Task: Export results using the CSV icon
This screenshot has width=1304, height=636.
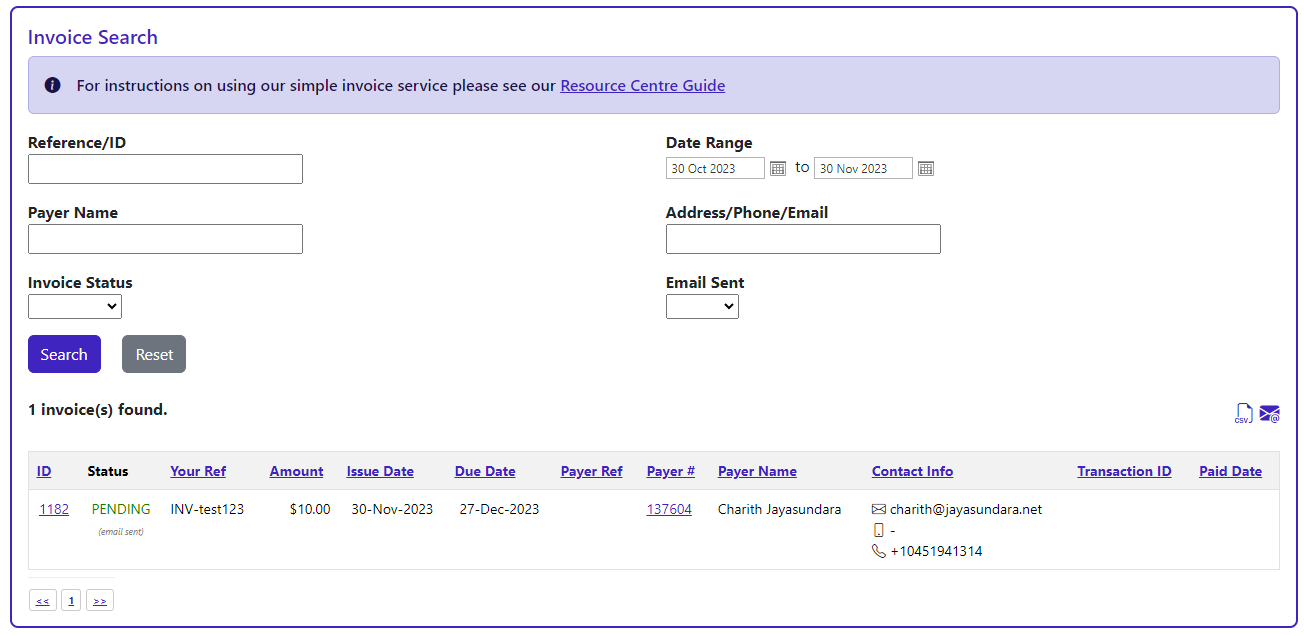Action: point(1243,413)
